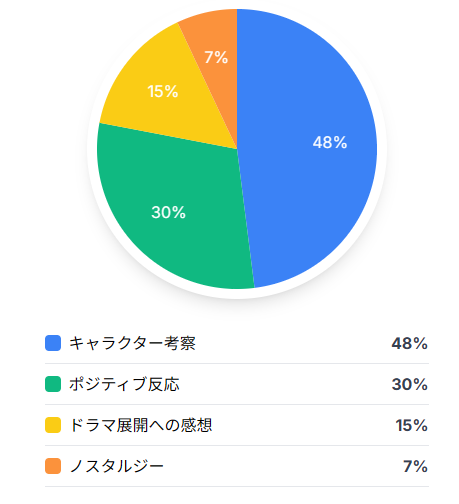Click the 48% label inside the pie
Image resolution: width=459 pixels, height=504 pixels.
pos(330,142)
